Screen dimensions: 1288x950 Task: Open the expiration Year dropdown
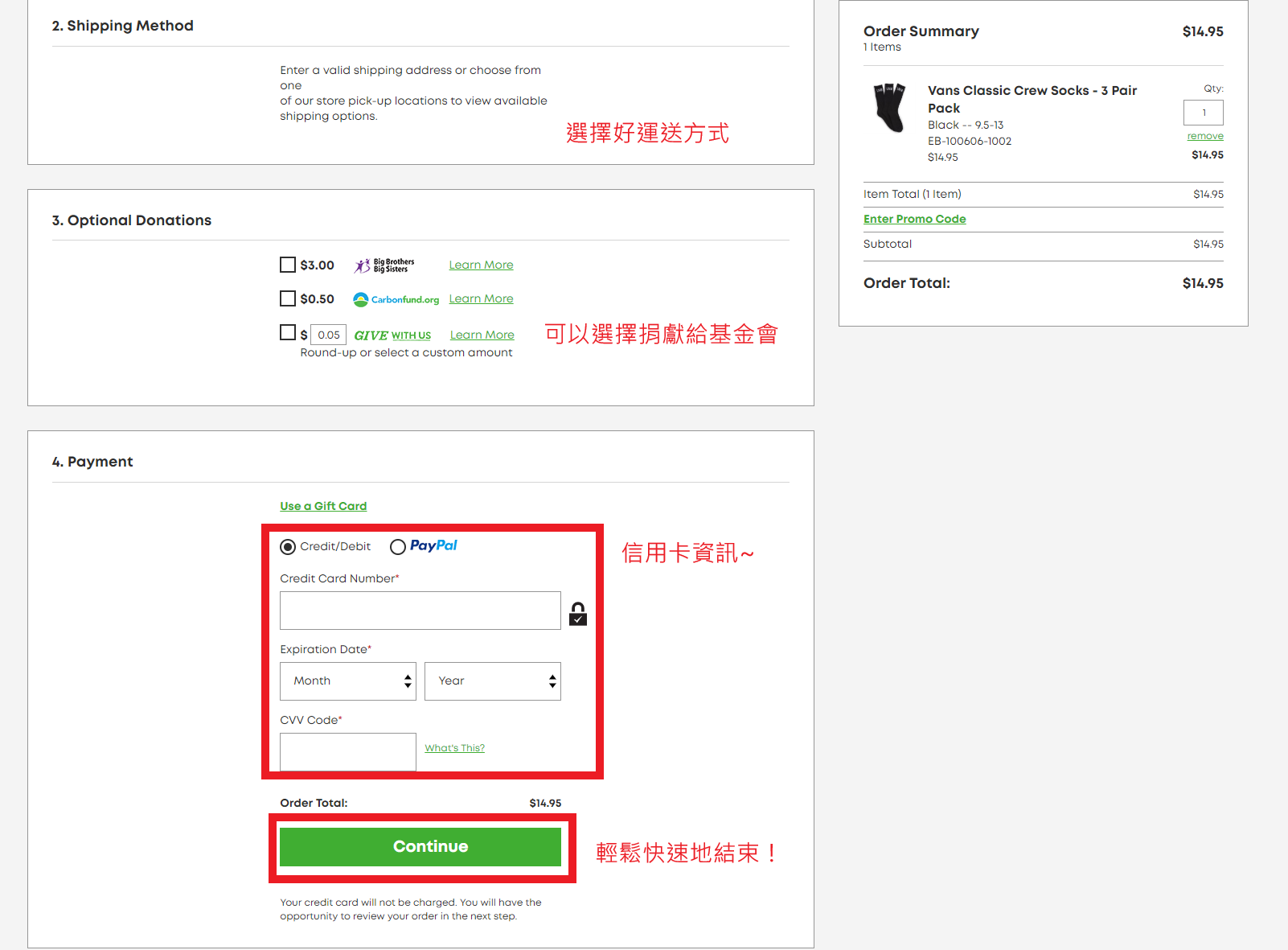click(x=492, y=681)
